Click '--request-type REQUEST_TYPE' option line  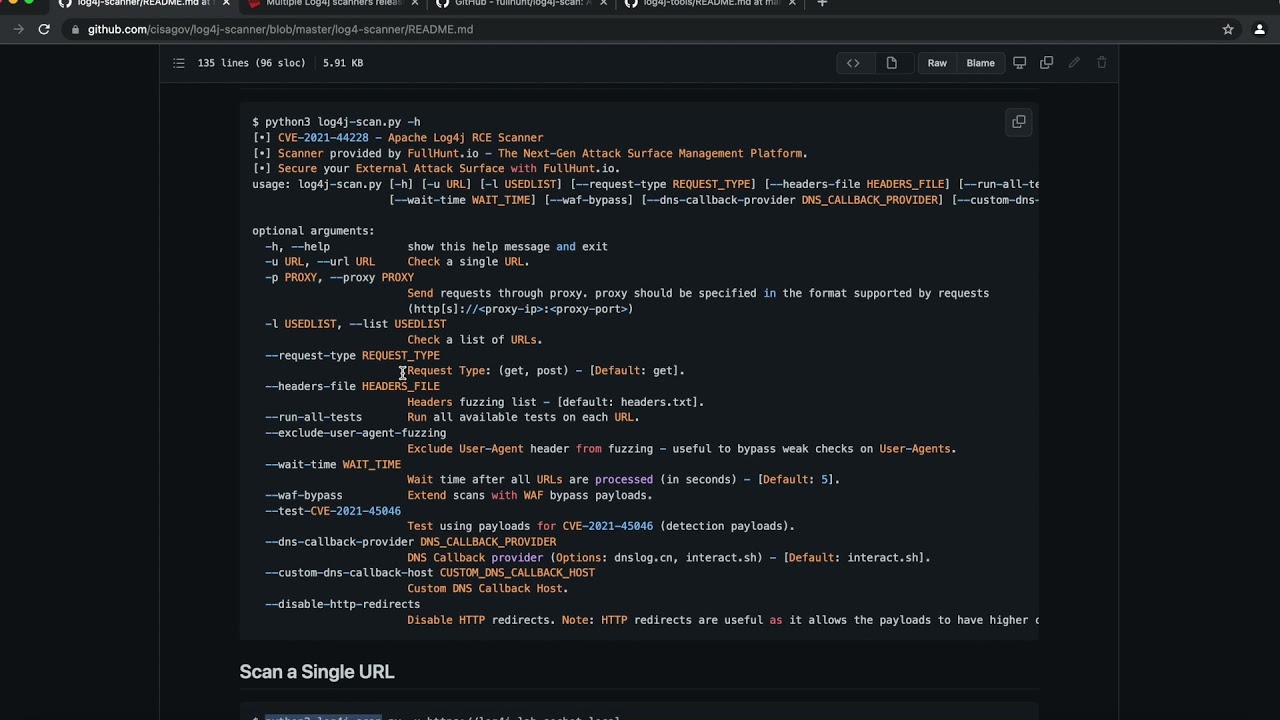coord(352,355)
